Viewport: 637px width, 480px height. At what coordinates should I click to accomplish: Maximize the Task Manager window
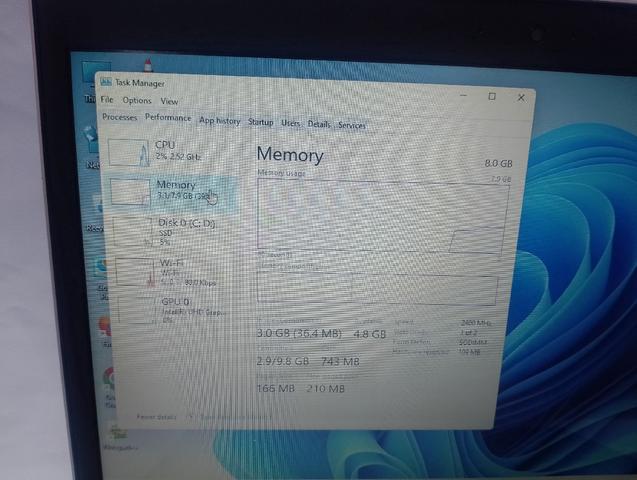coord(492,96)
